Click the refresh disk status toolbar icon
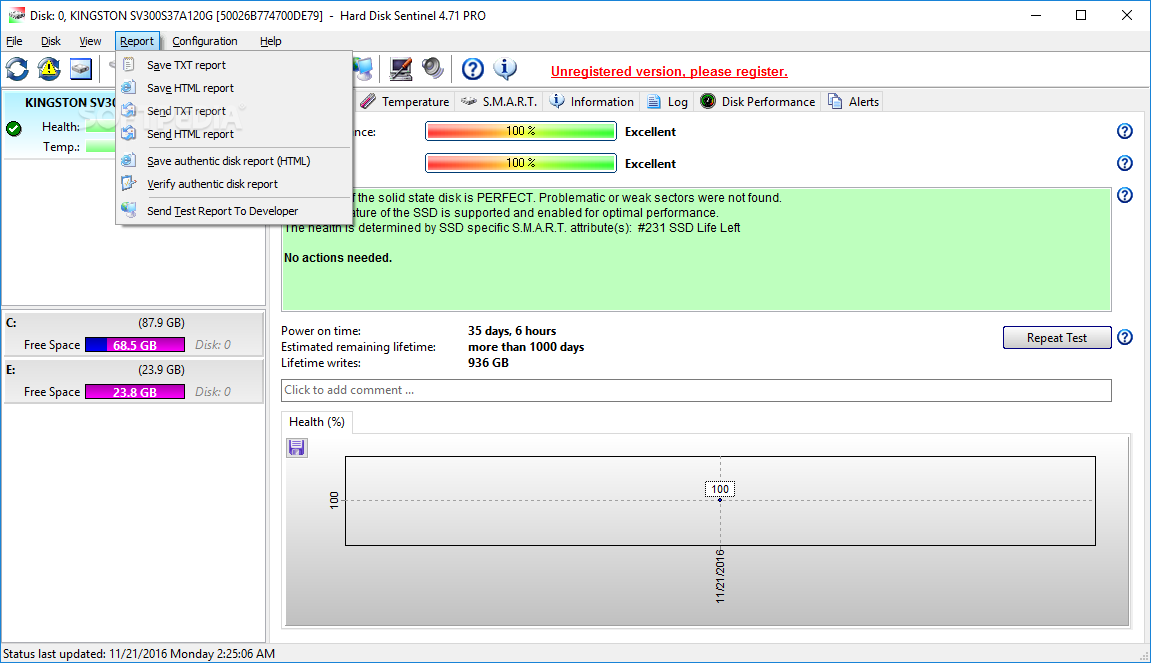1151x663 pixels. pos(18,69)
